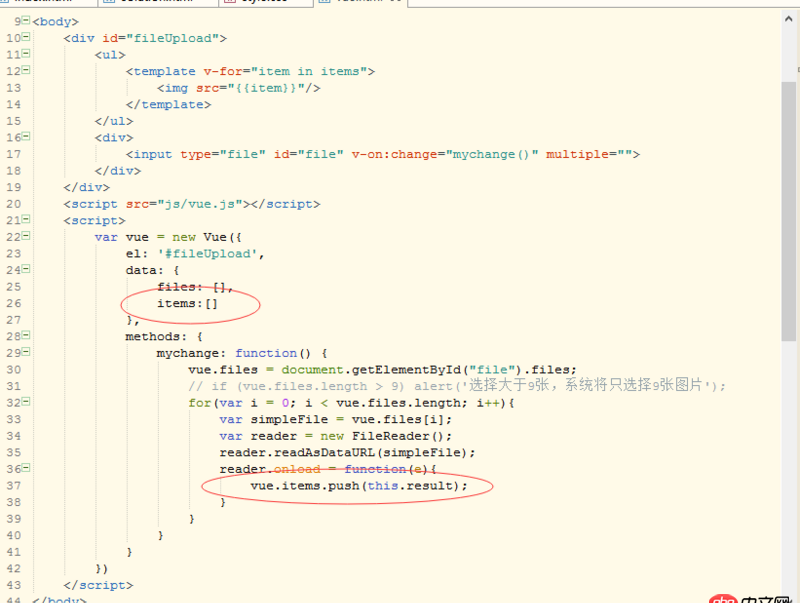Image resolution: width=800 pixels, height=603 pixels.
Task: Collapse the reader.onload function at line 36
Action: (24, 469)
